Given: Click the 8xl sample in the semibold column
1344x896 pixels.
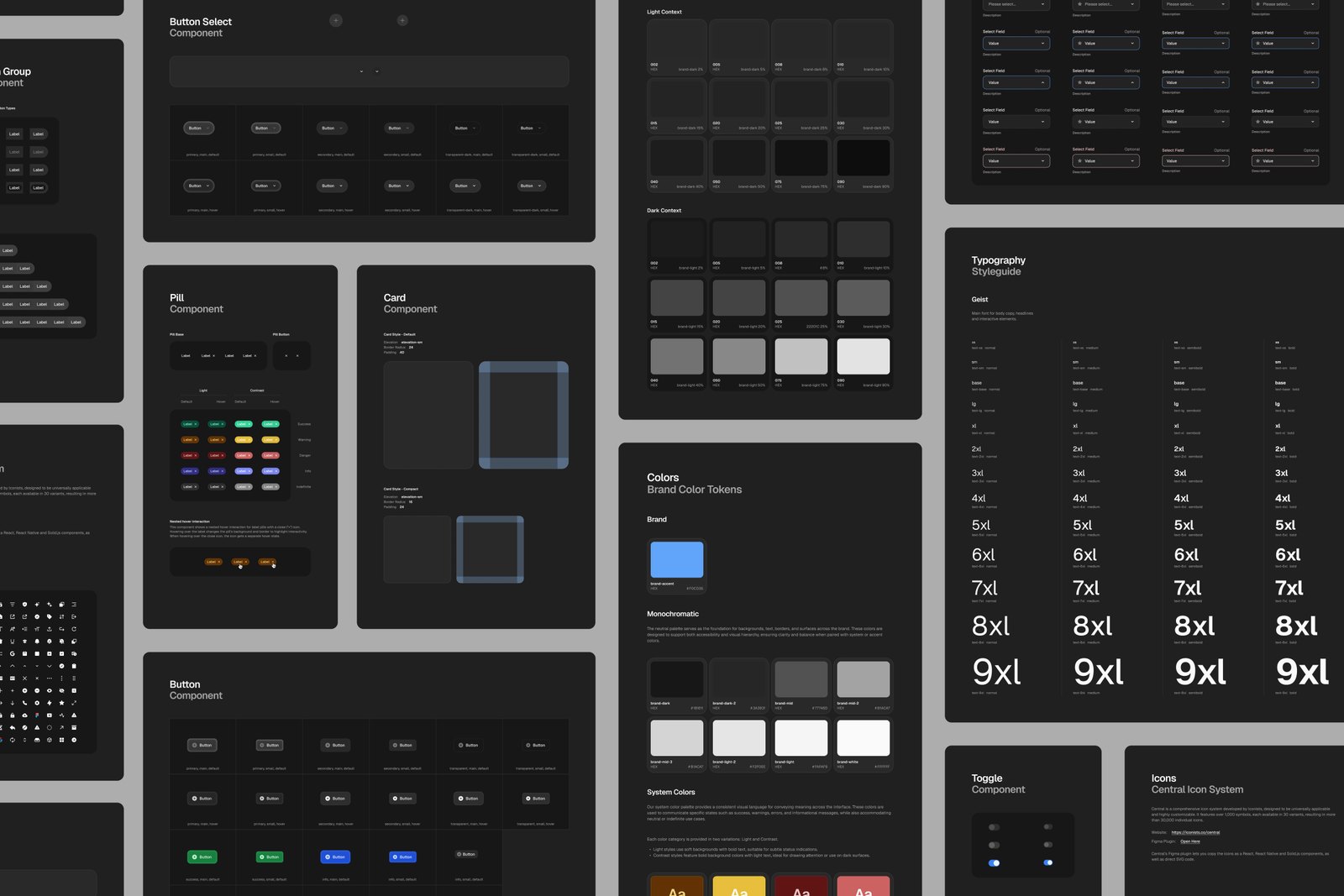Looking at the screenshot, I should click(x=1194, y=626).
